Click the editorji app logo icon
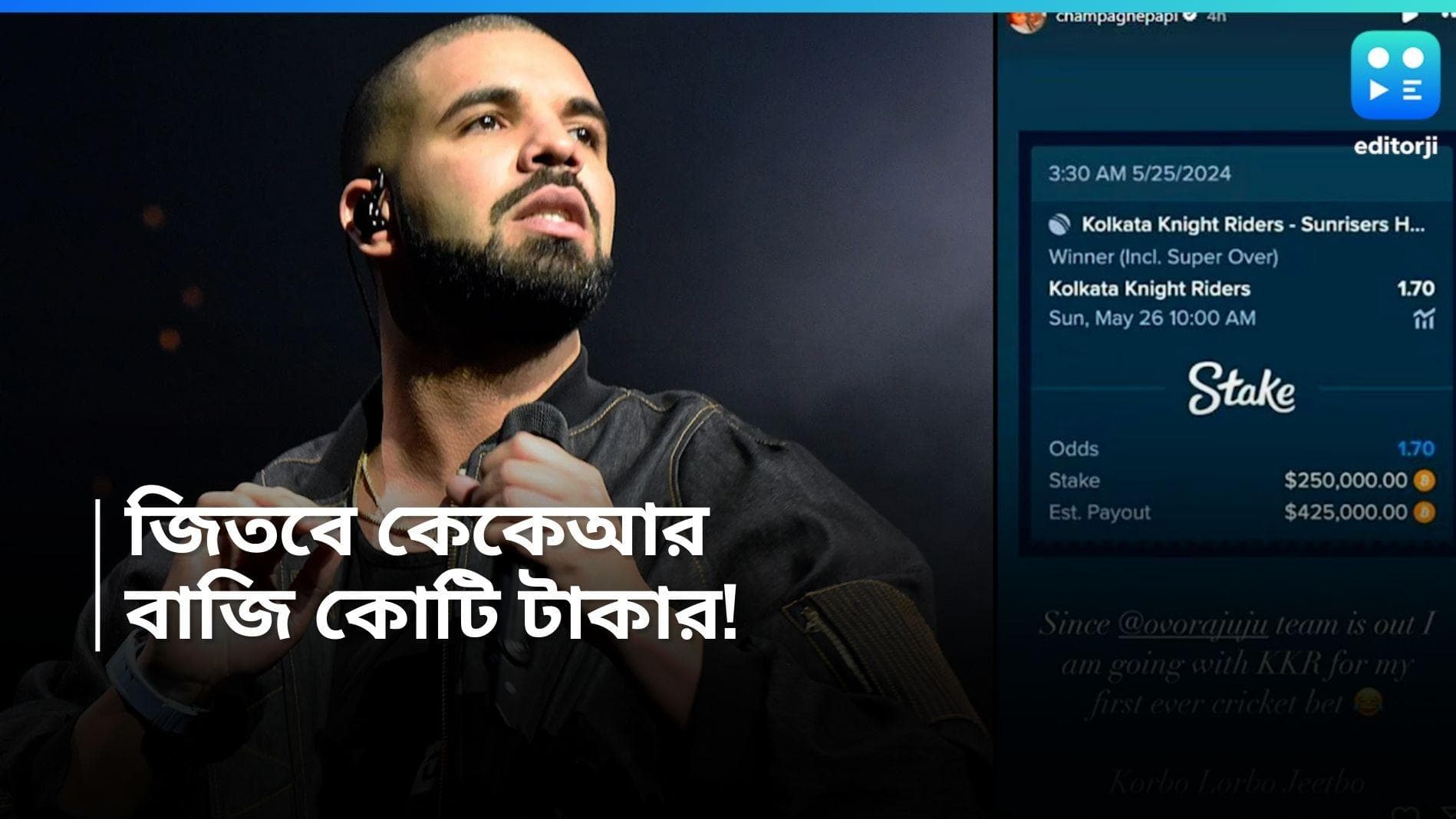The image size is (1456, 819). (1395, 74)
